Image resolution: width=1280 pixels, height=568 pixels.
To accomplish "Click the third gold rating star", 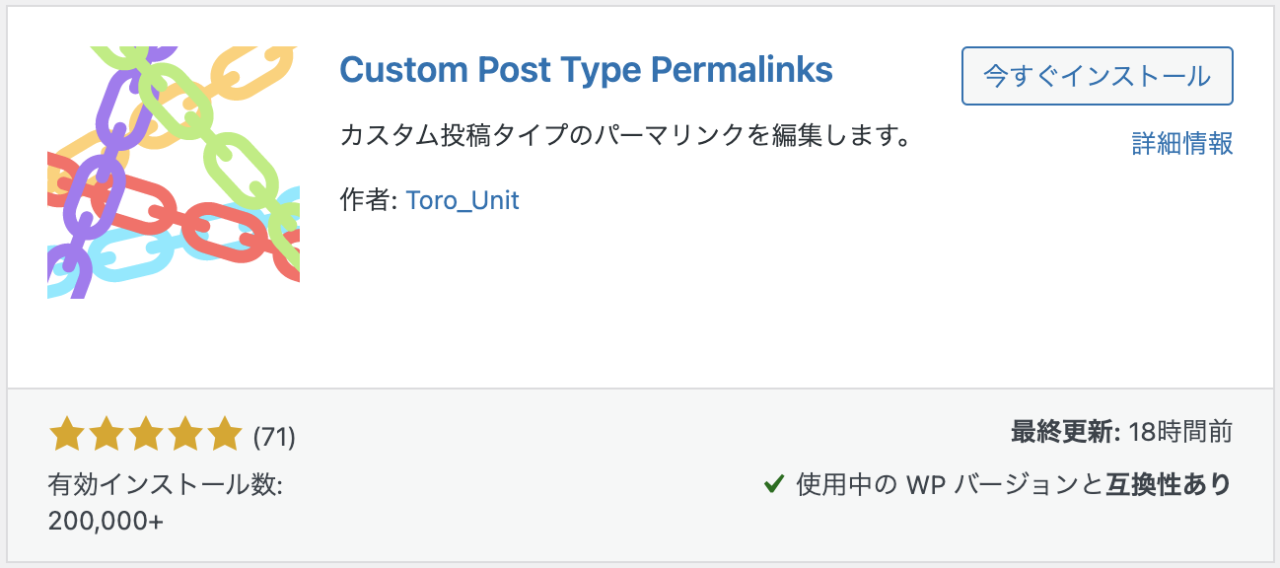I will click(145, 435).
